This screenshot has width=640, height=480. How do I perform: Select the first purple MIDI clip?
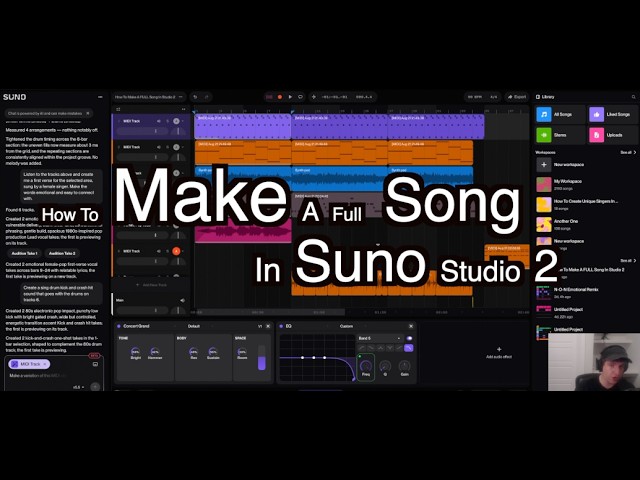pyautogui.click(x=243, y=127)
